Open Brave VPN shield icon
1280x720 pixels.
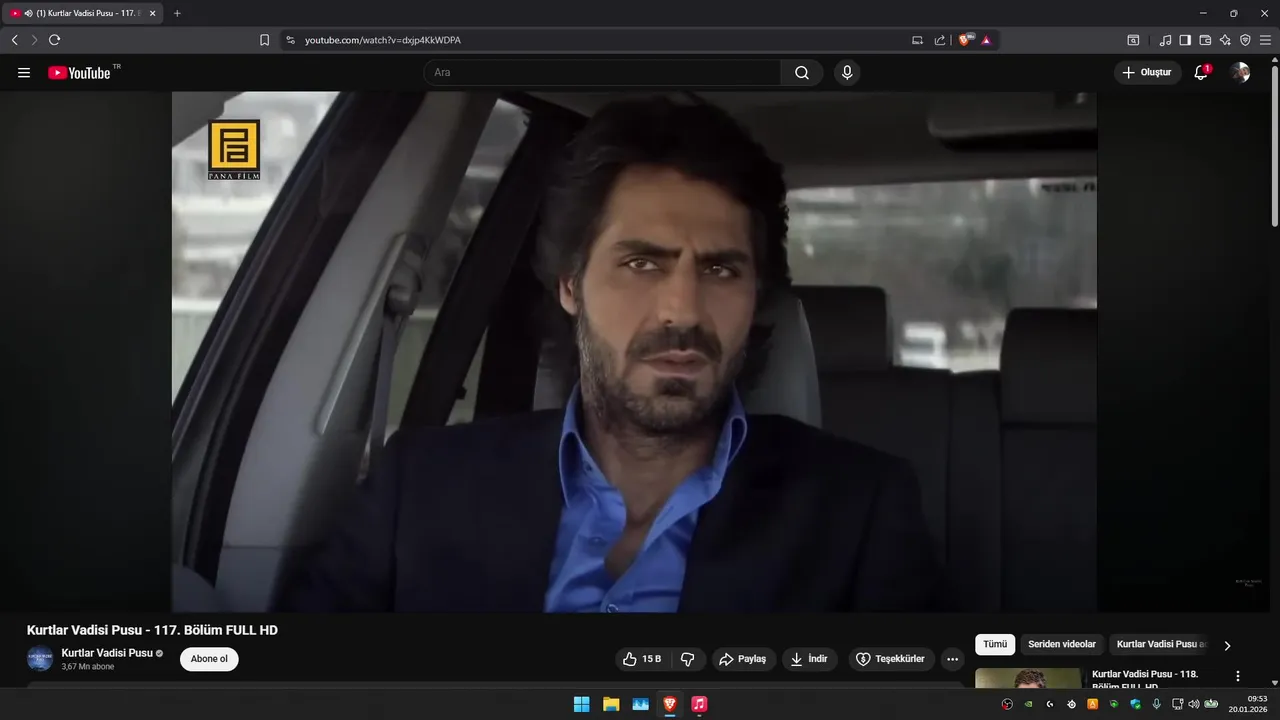pos(1245,40)
